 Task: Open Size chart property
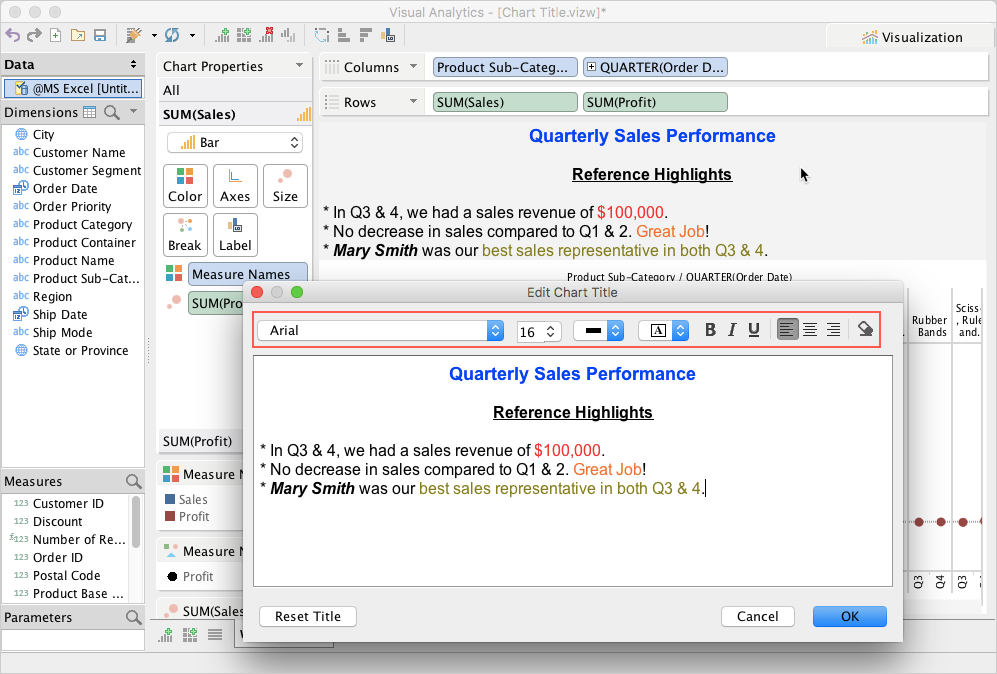[x=285, y=186]
